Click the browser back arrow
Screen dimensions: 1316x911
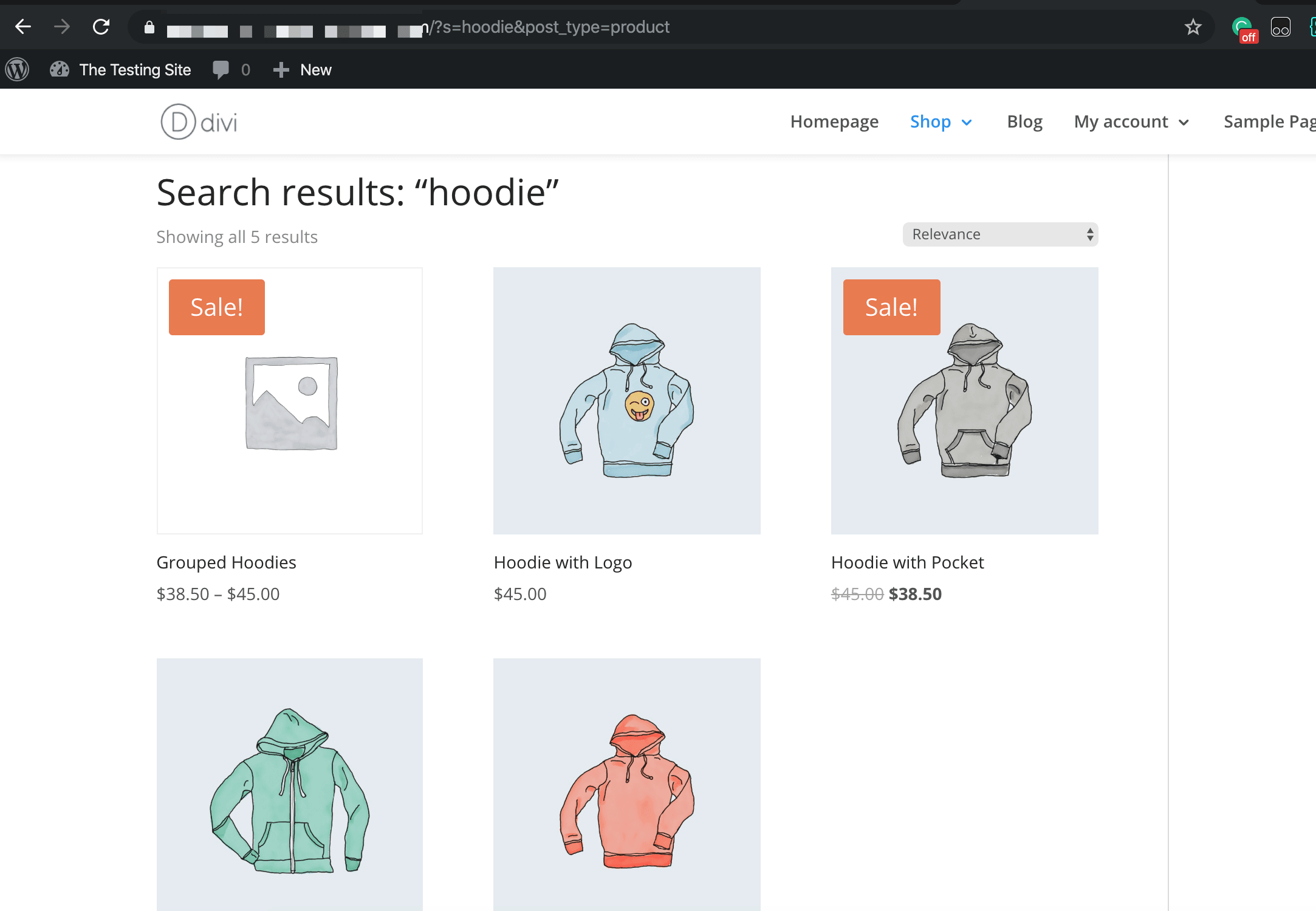23,27
